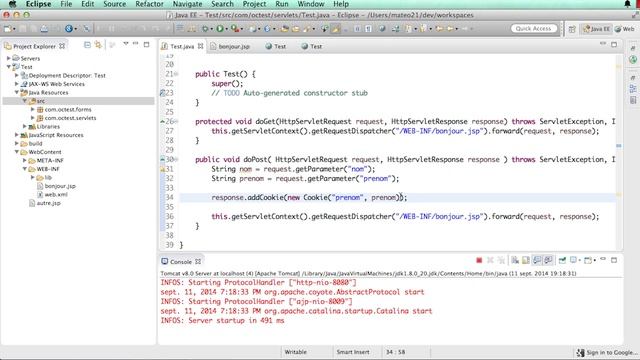Screen dimensions: 640x360
Task: Expand Deployment Descriptor: Test node
Action: point(17,76)
